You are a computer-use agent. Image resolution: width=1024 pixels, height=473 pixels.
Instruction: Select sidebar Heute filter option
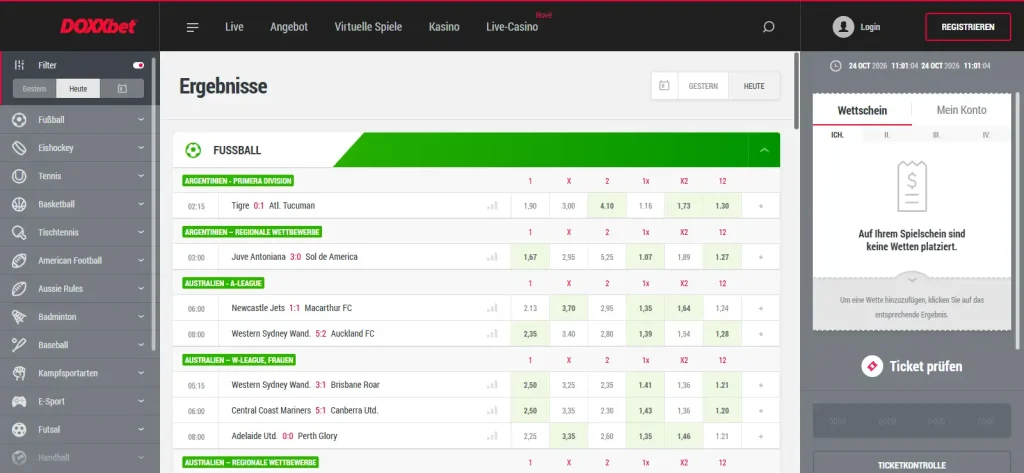[78, 88]
